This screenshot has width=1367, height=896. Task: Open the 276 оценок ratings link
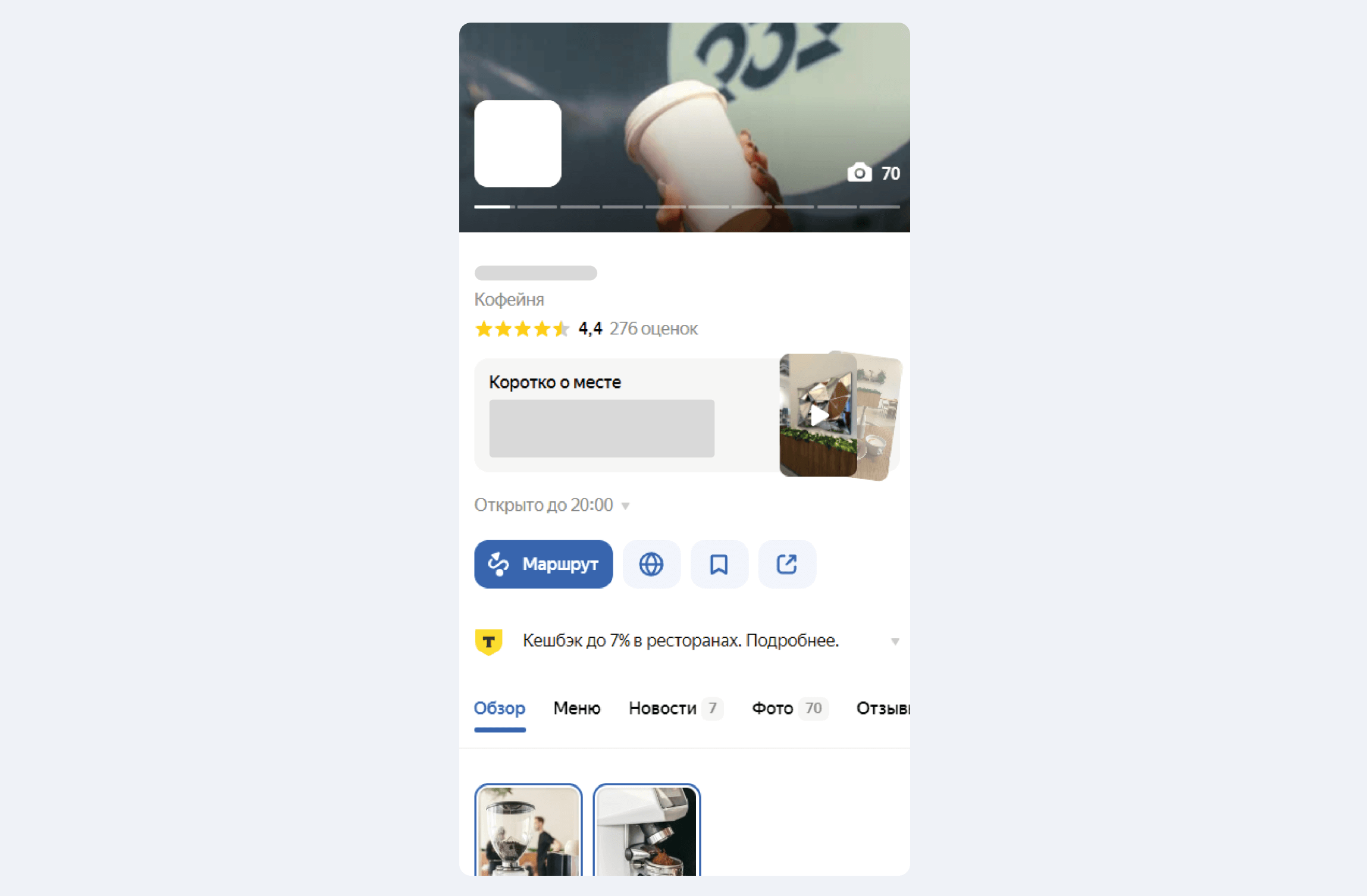[x=653, y=328]
